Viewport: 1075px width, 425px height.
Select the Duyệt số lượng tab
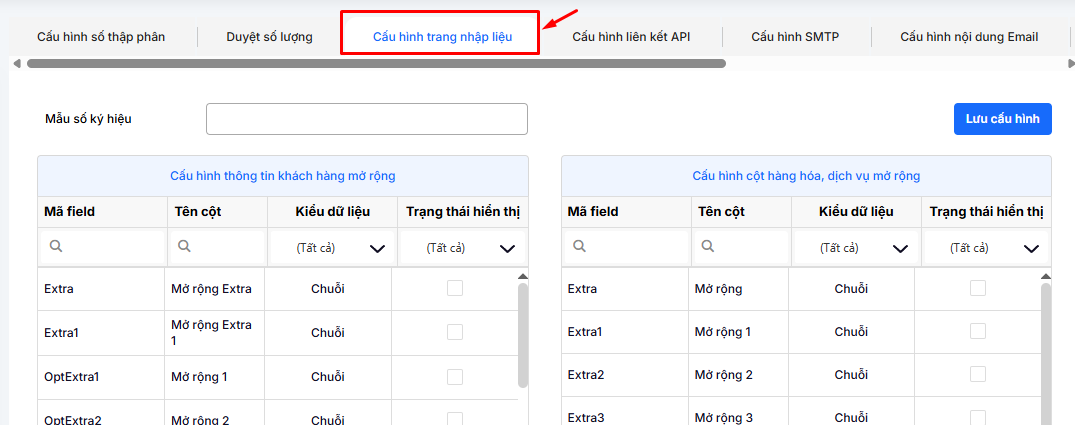click(269, 37)
